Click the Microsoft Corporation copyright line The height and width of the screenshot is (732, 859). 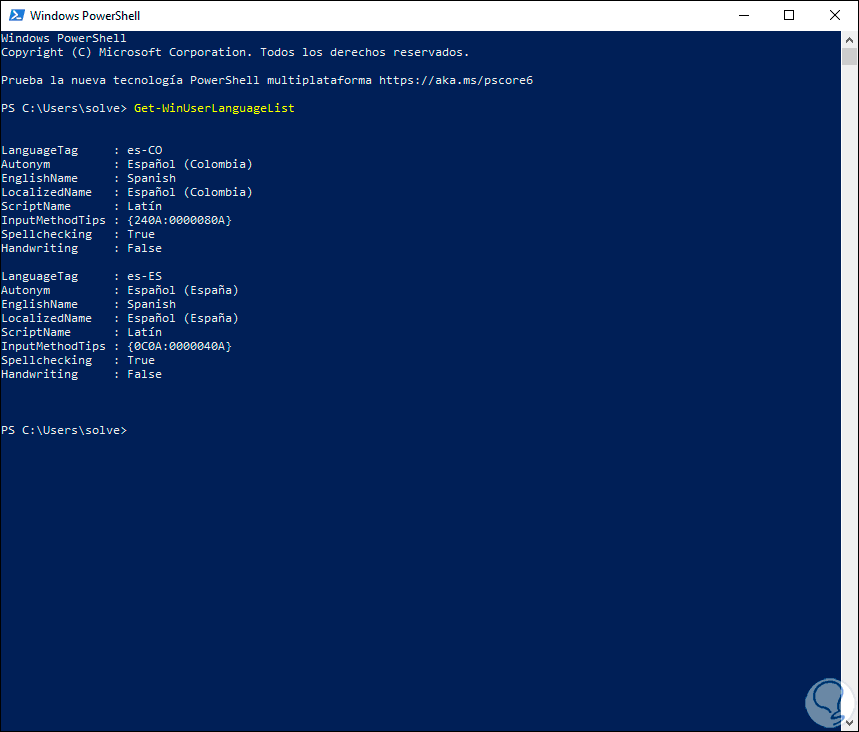[235, 52]
